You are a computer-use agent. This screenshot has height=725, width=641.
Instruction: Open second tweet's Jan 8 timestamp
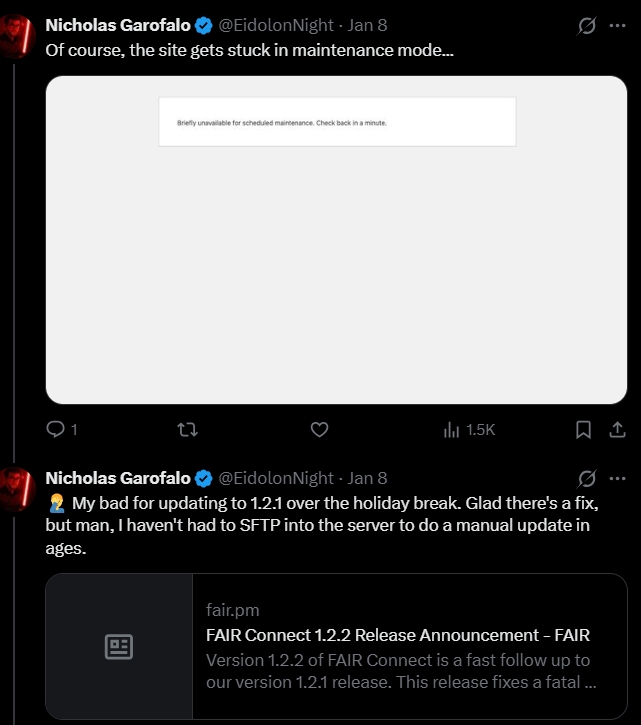(367, 478)
